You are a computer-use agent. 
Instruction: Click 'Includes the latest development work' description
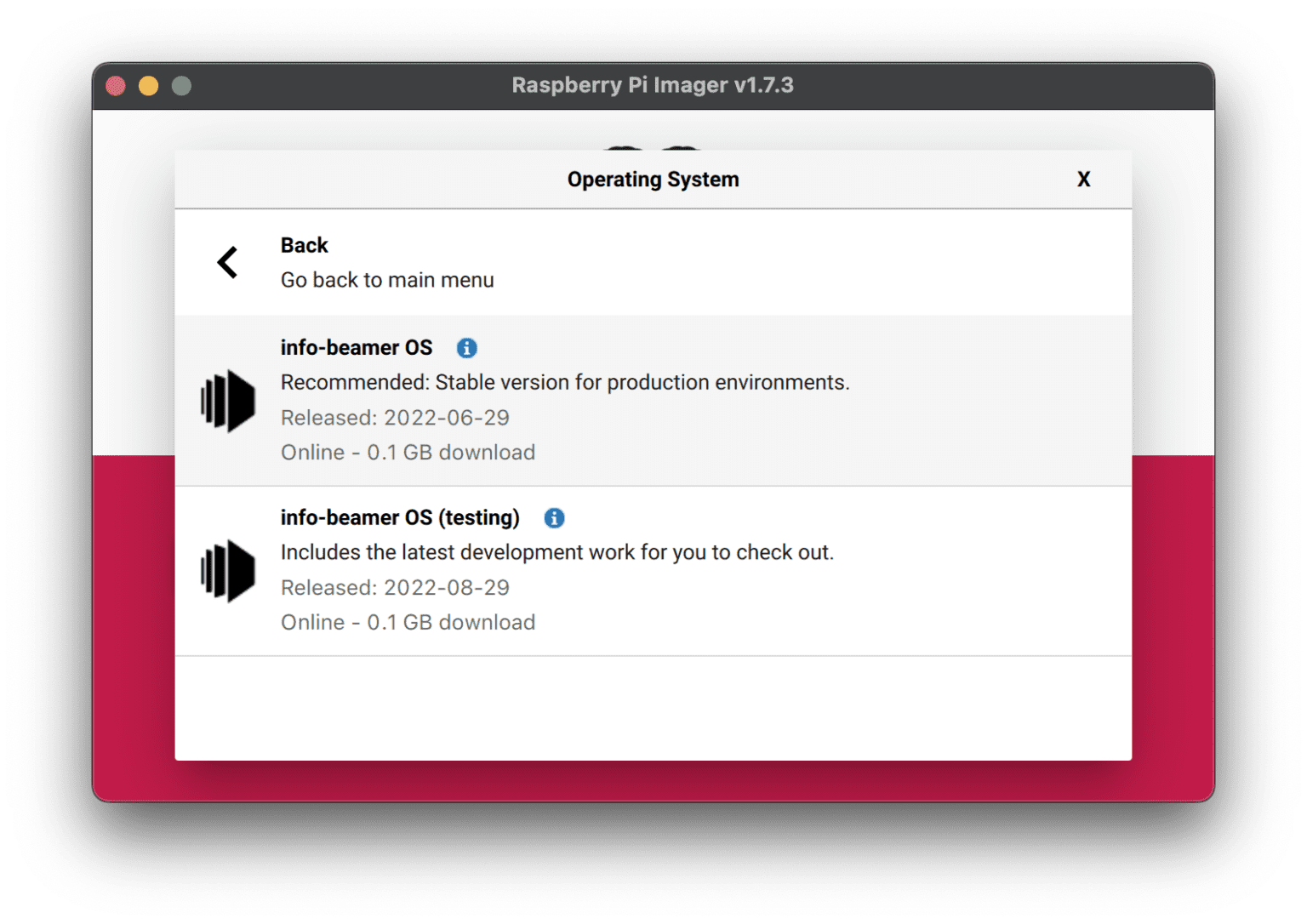click(556, 553)
